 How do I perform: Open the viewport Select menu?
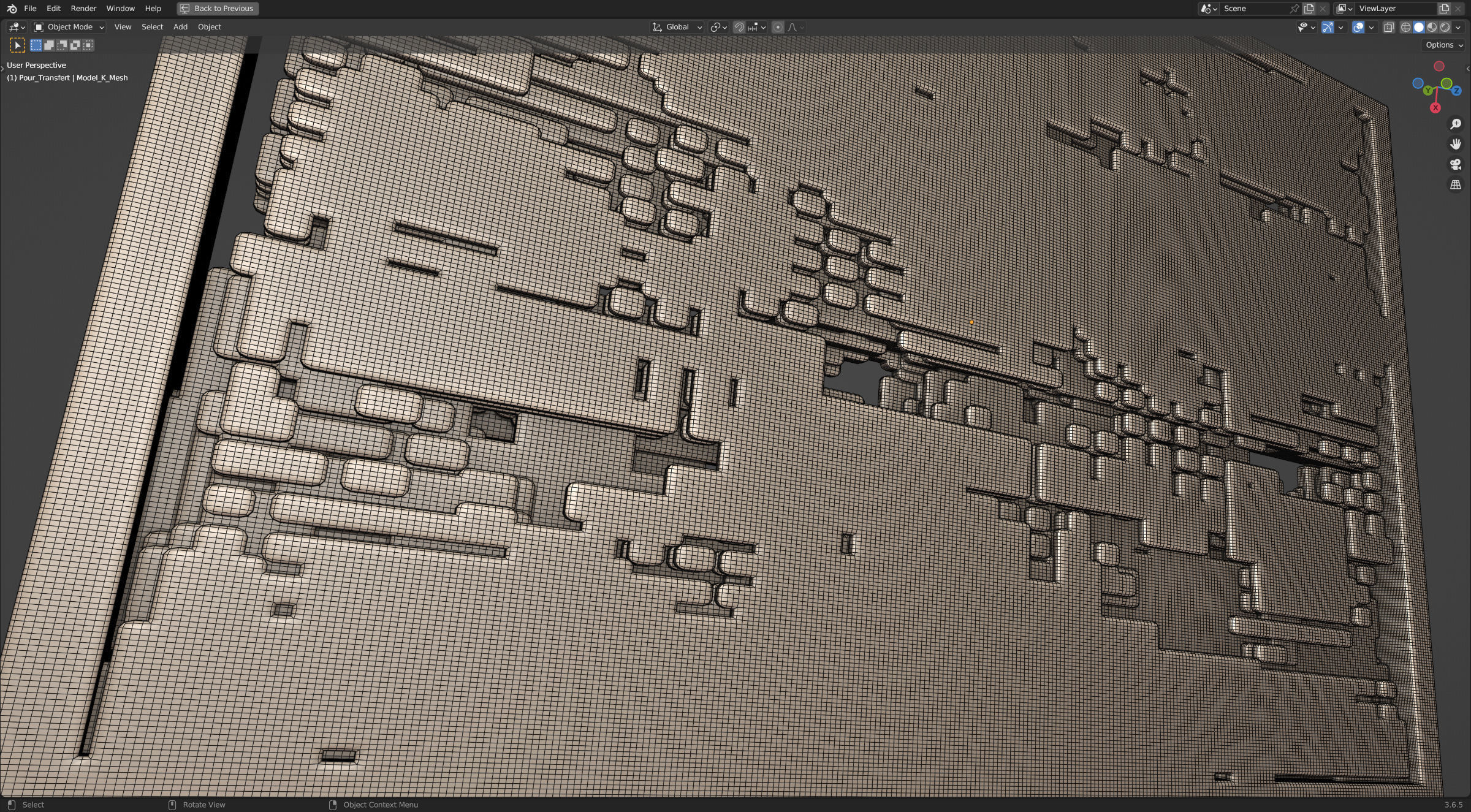(x=152, y=27)
